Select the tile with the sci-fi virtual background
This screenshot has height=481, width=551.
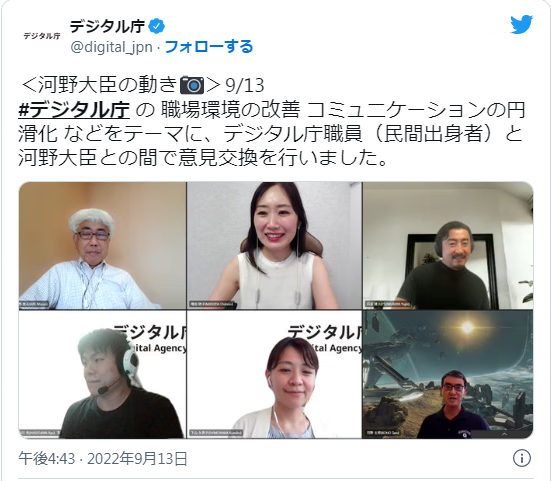coord(448,375)
